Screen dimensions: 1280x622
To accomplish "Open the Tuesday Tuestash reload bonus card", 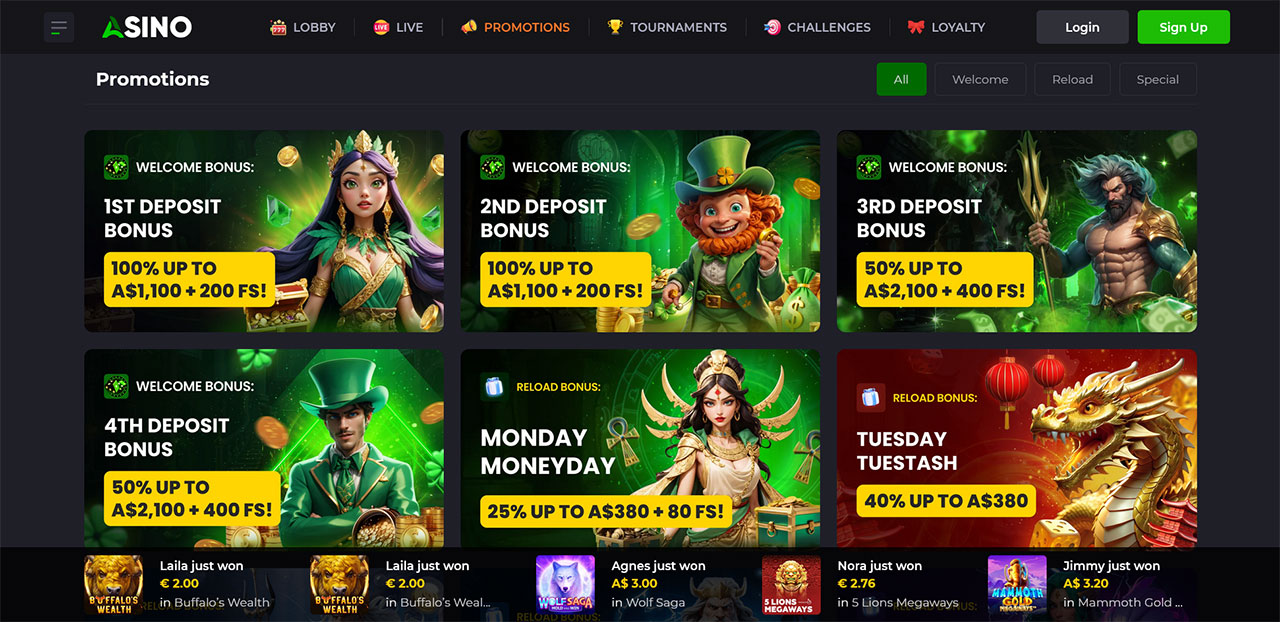I will (1017, 448).
